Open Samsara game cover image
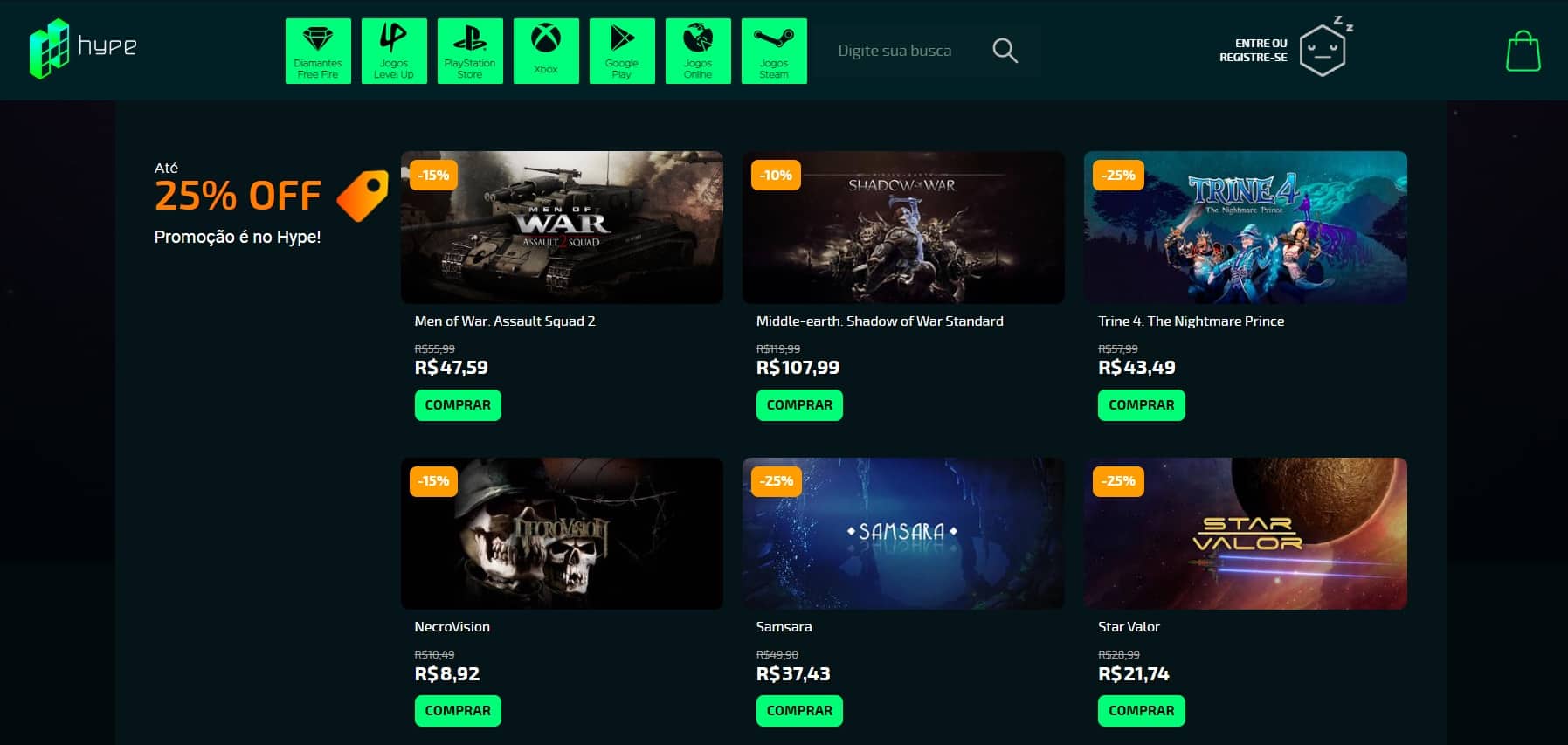 click(x=903, y=533)
